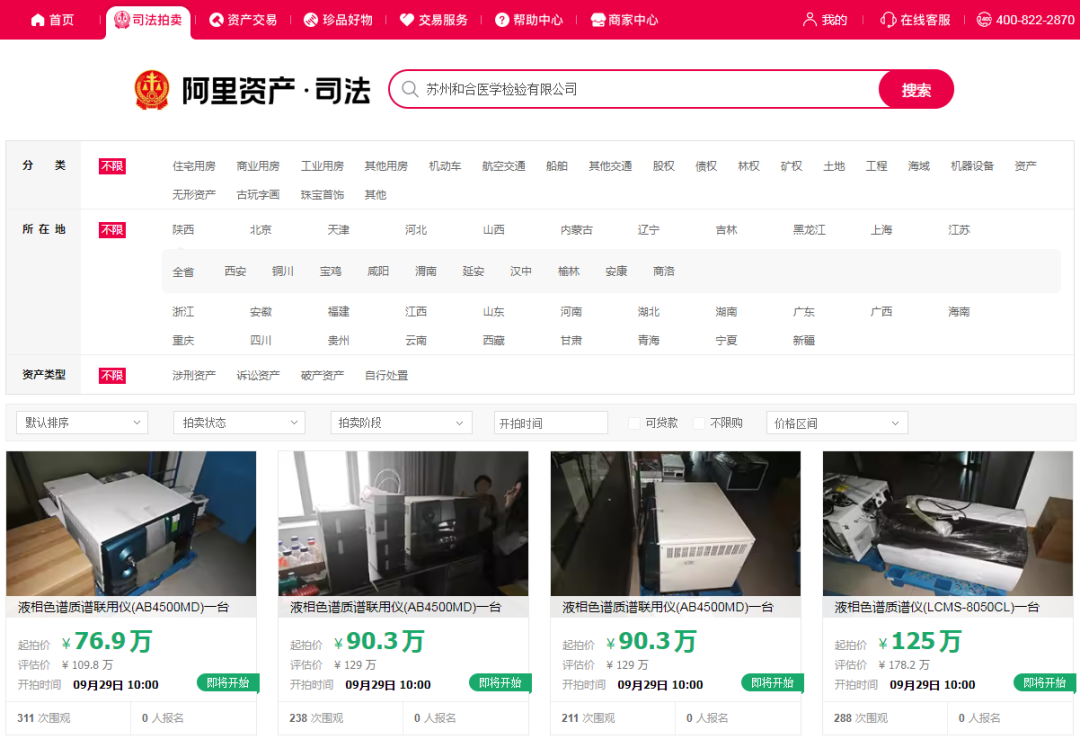Click the 125万 starting price
This screenshot has height=739, width=1080.
pos(920,641)
